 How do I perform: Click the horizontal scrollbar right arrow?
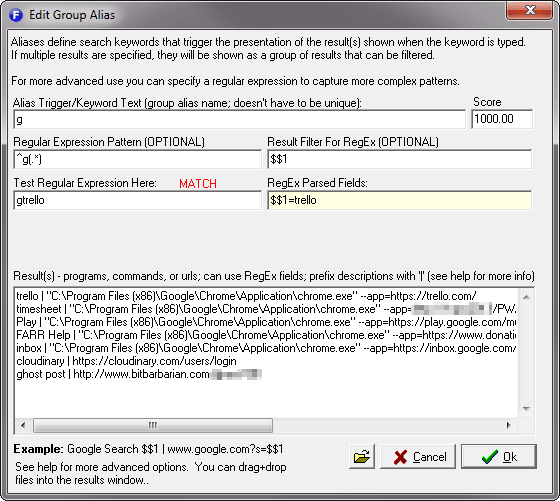tap(509, 425)
